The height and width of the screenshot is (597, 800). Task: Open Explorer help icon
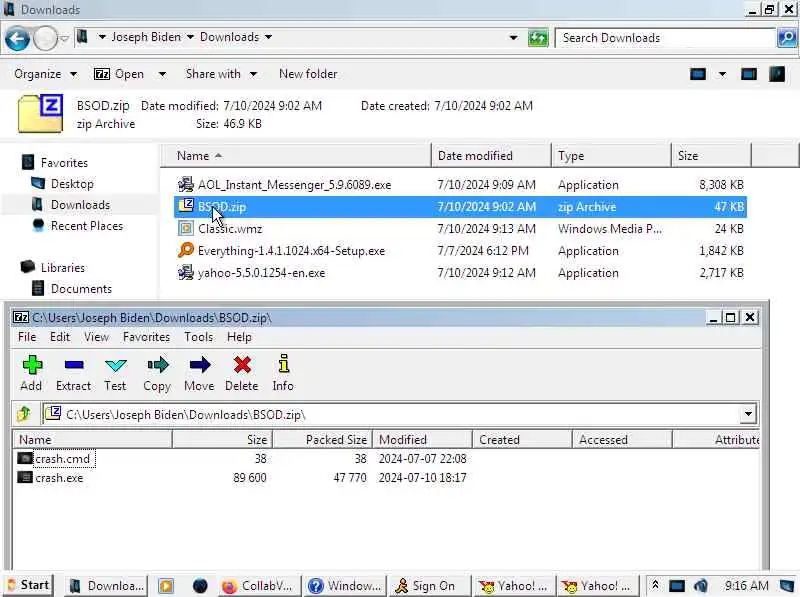(x=777, y=74)
